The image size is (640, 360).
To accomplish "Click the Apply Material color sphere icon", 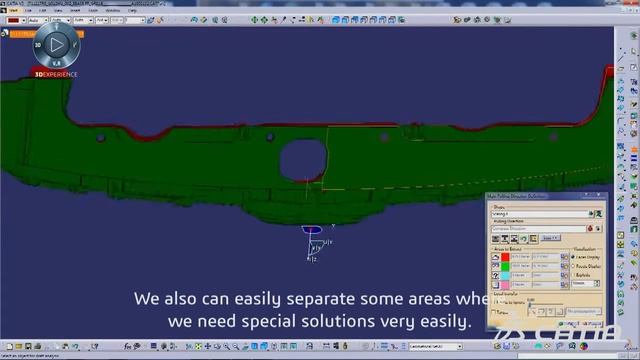I will coord(584,346).
